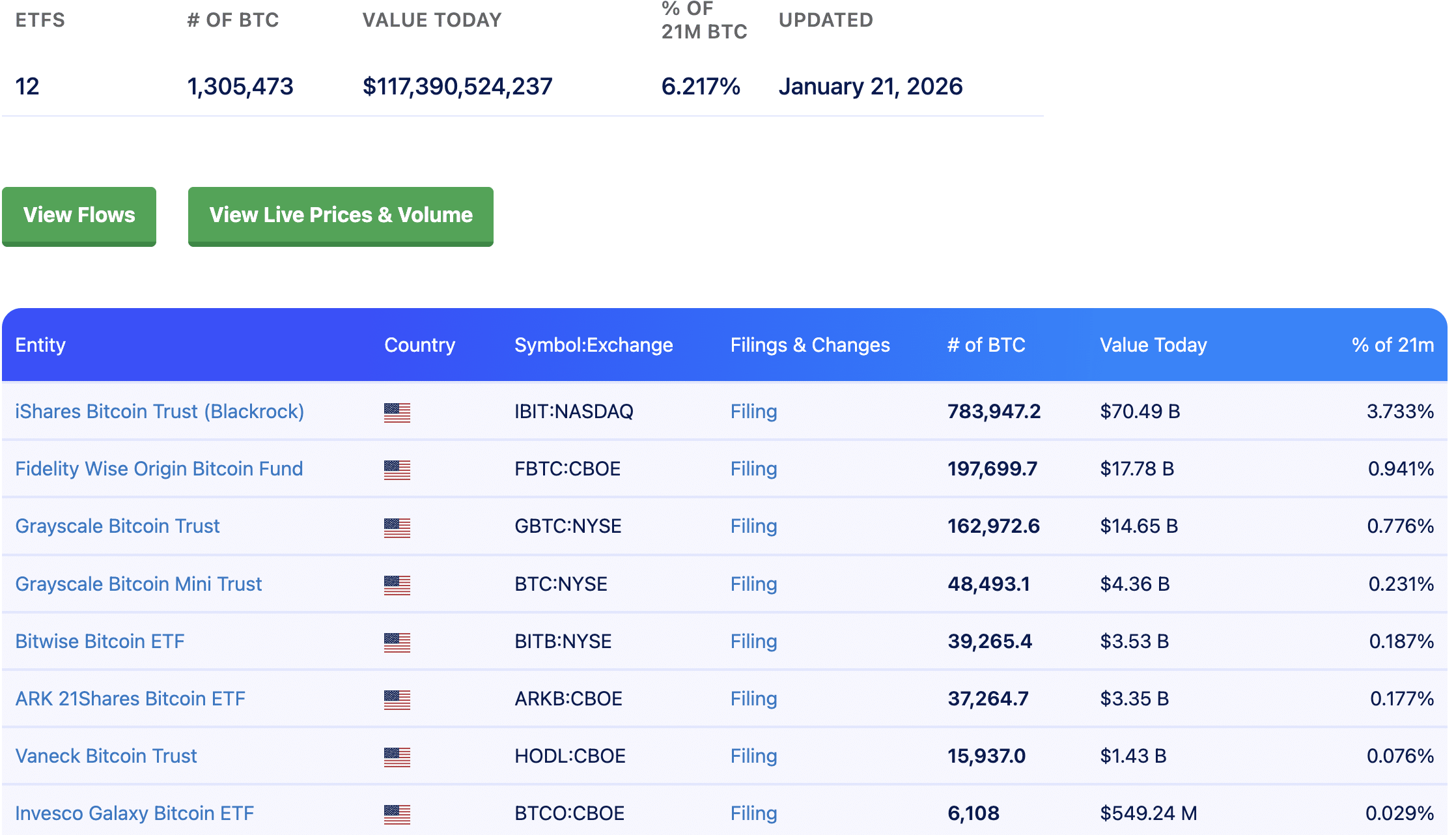Click the flag icon for Grayscale Bitcoin Mini Trust
The width and height of the screenshot is (1456, 835).
pyautogui.click(x=398, y=584)
